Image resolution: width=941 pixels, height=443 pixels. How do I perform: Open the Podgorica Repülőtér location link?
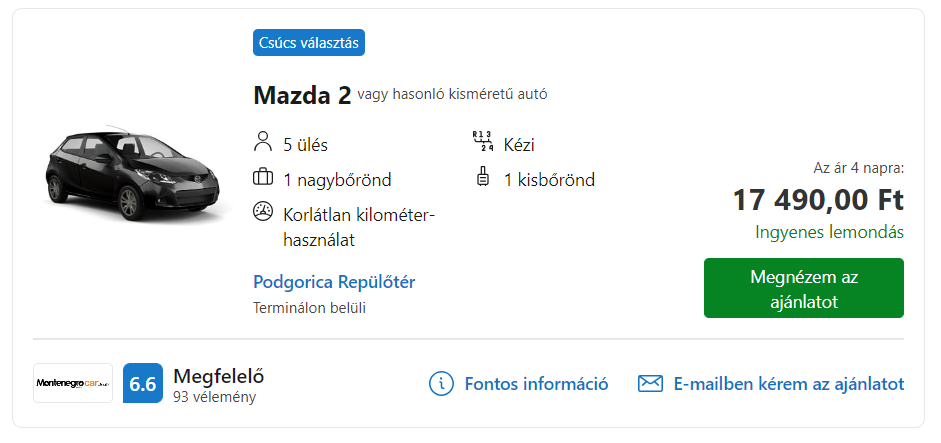pyautogui.click(x=334, y=282)
